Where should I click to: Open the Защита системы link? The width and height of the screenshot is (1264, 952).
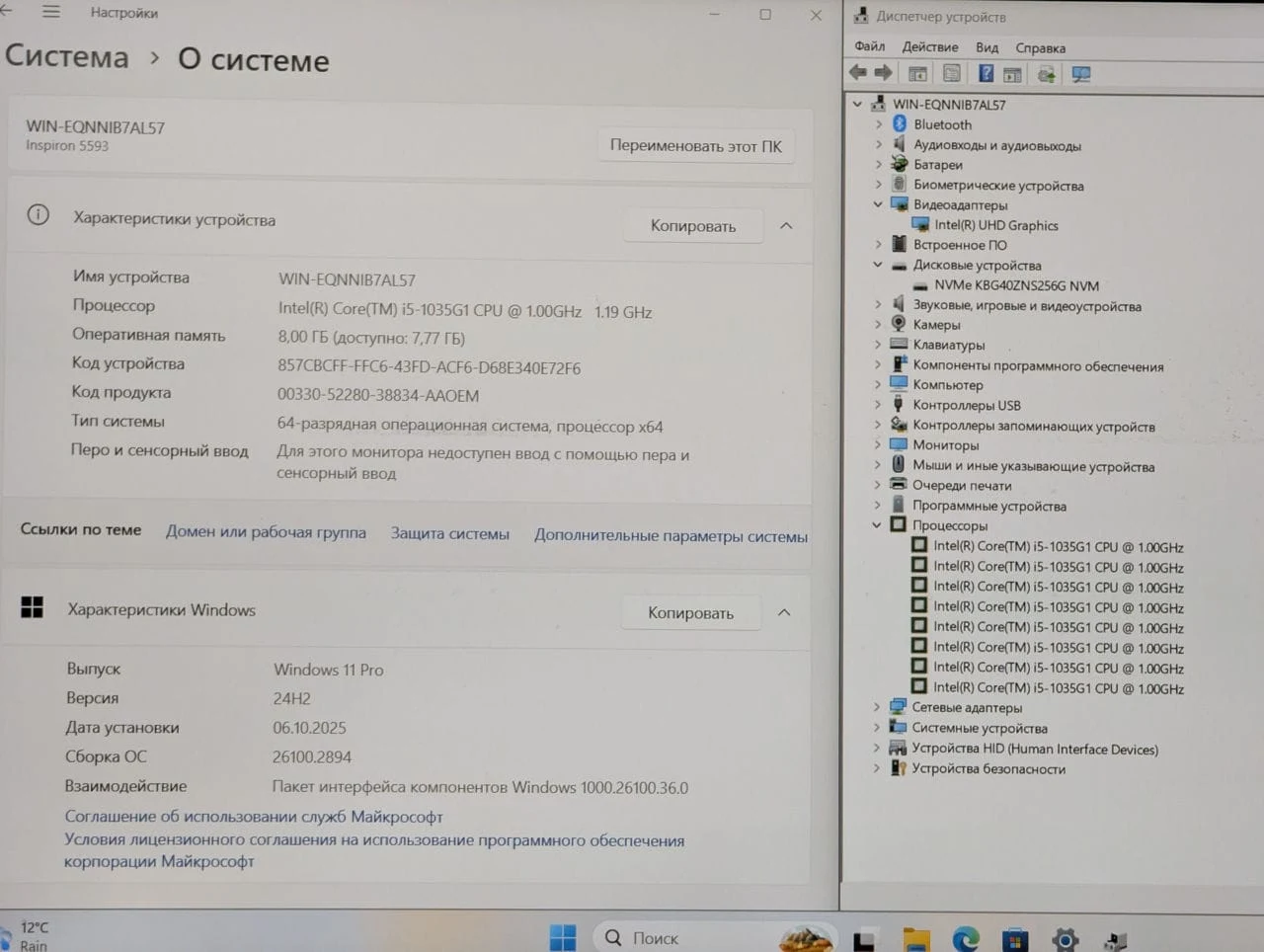pos(449,533)
